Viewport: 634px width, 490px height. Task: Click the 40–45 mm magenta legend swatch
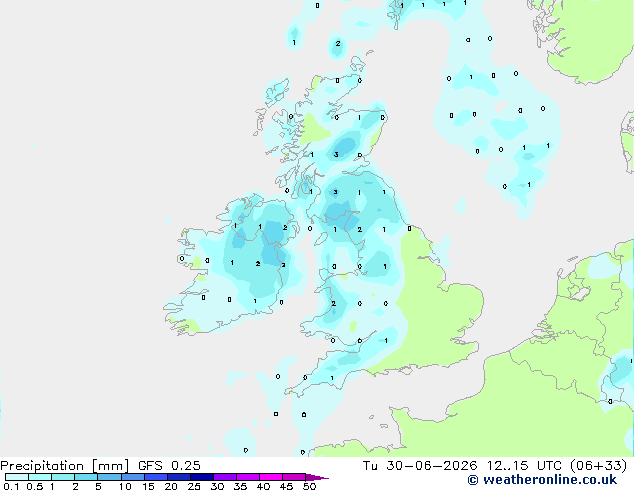coord(271,477)
